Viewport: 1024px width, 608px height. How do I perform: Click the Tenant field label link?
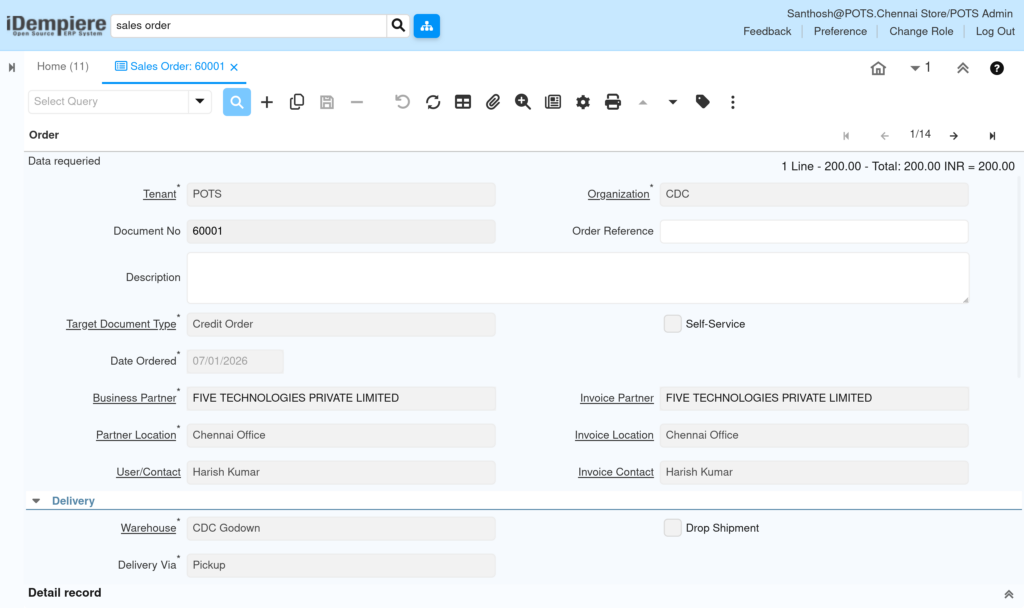click(x=159, y=194)
